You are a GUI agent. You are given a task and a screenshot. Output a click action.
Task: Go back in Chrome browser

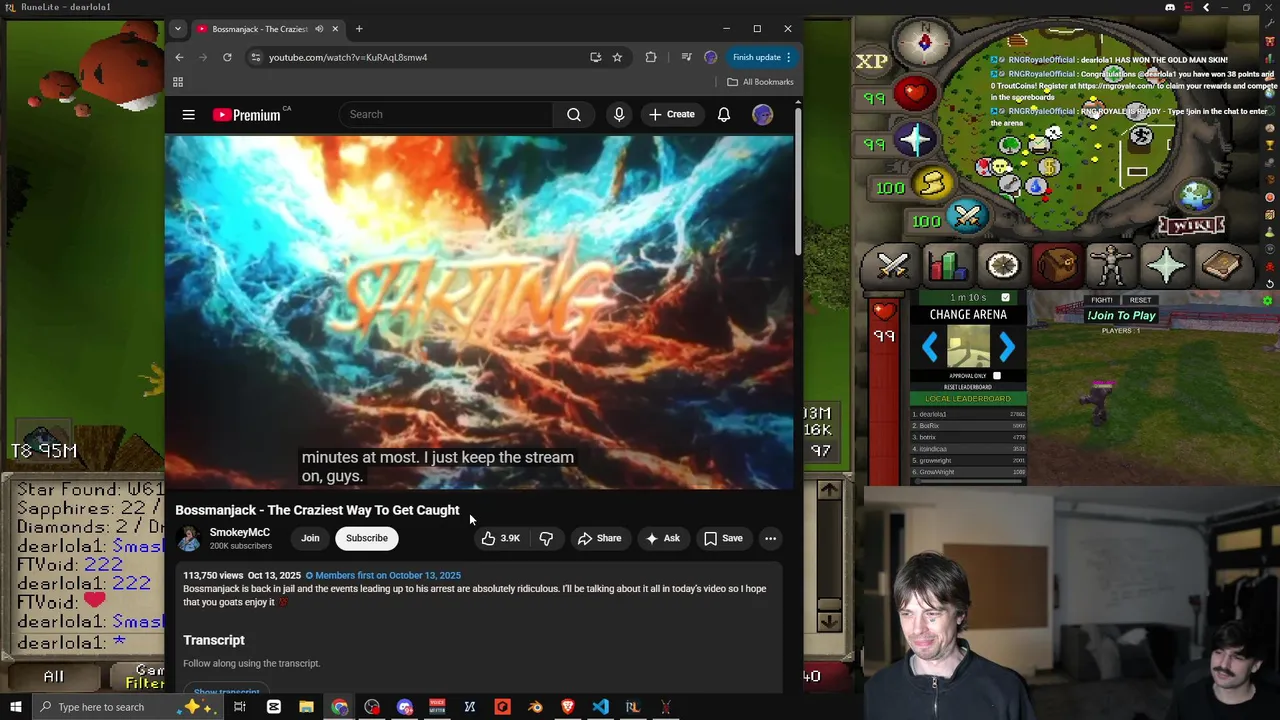(x=179, y=57)
